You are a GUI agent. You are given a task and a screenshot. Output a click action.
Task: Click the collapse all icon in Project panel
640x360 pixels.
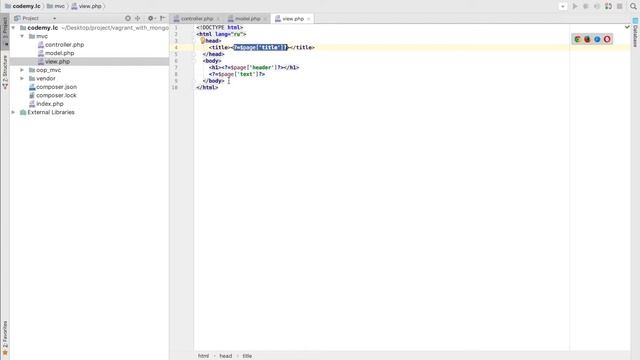coord(138,18)
